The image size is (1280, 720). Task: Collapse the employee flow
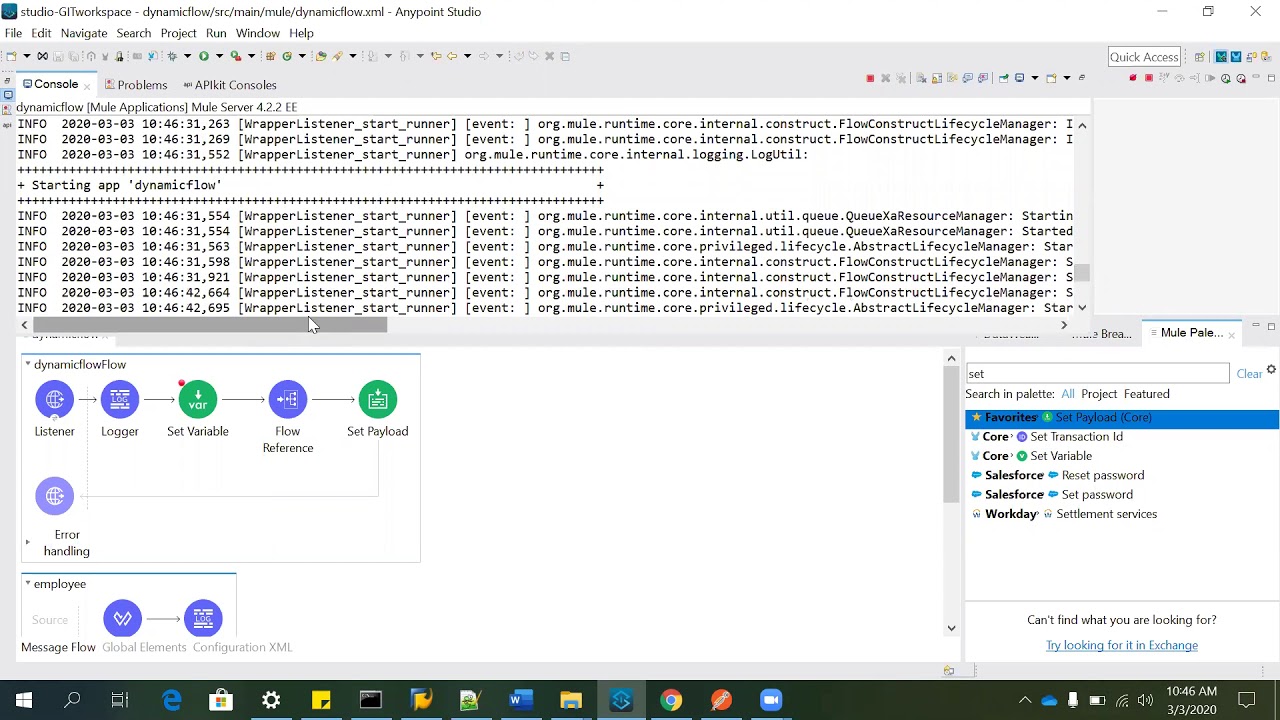pyautogui.click(x=28, y=584)
